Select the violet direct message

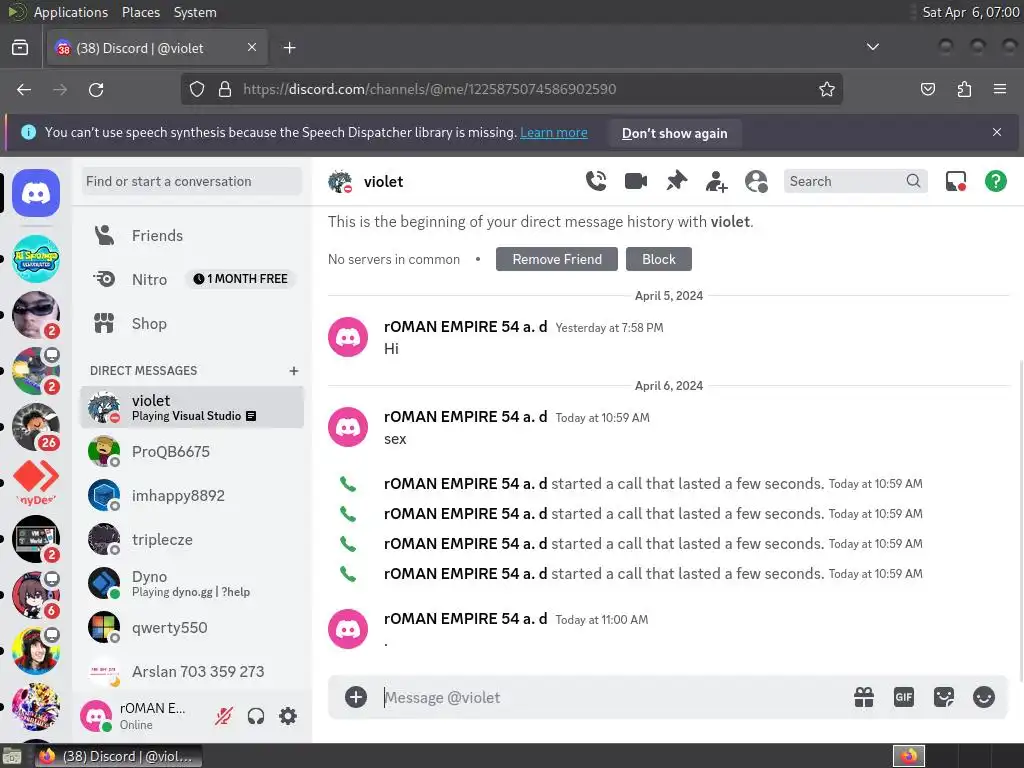pos(192,408)
